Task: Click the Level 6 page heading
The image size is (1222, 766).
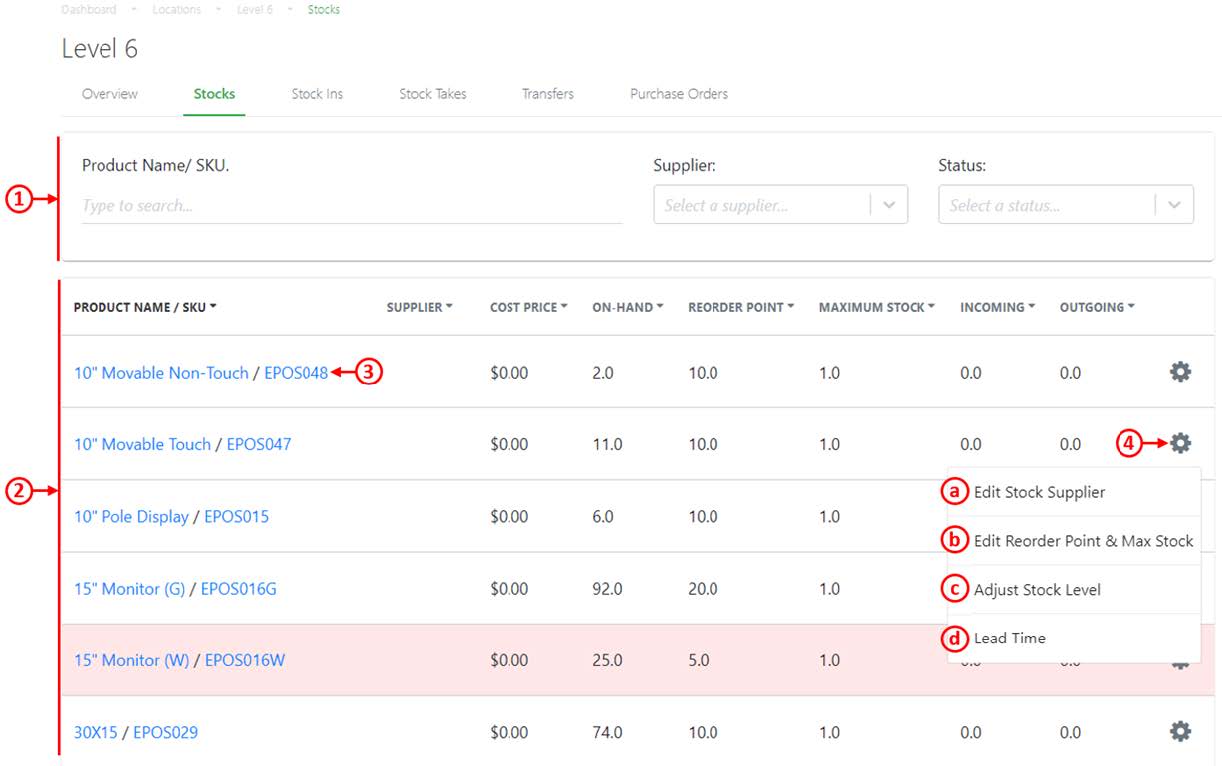Action: [x=100, y=48]
